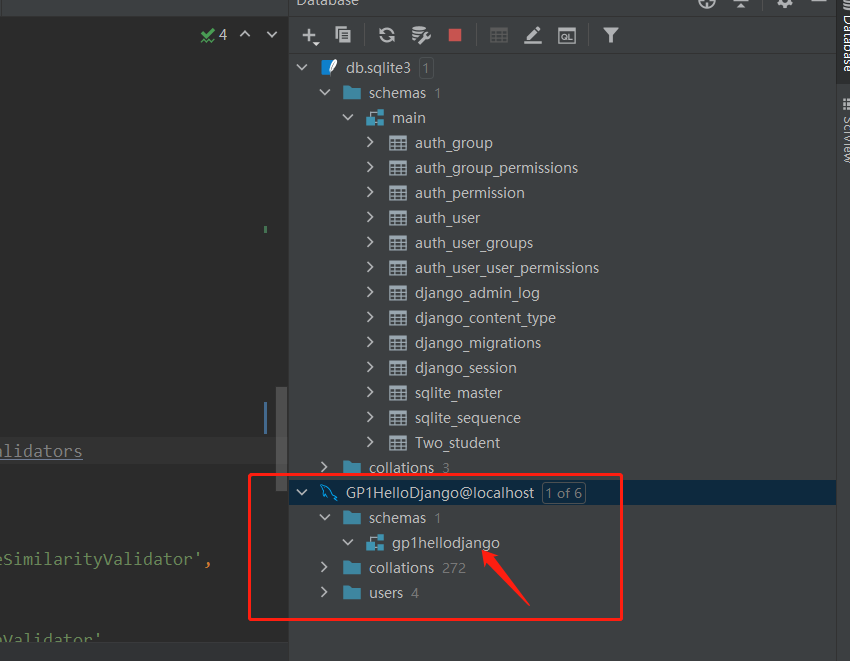
Task: Expand the auth_group table
Action: (370, 142)
